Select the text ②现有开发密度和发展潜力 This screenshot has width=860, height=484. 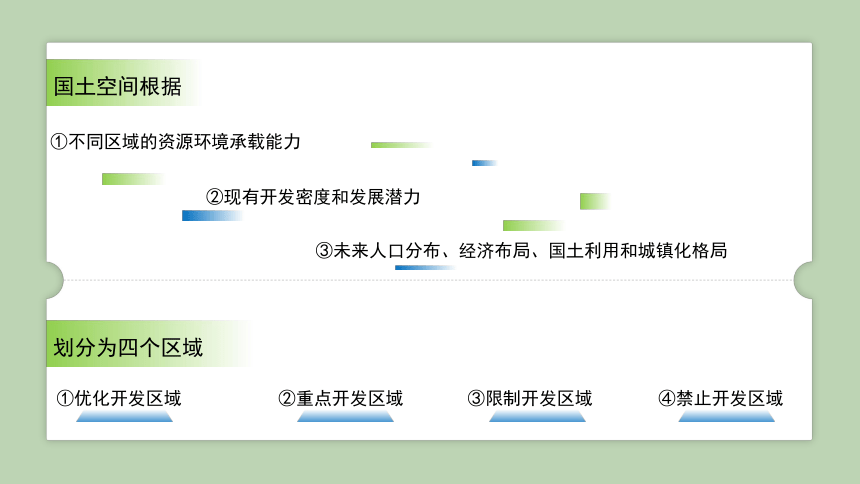pos(313,197)
